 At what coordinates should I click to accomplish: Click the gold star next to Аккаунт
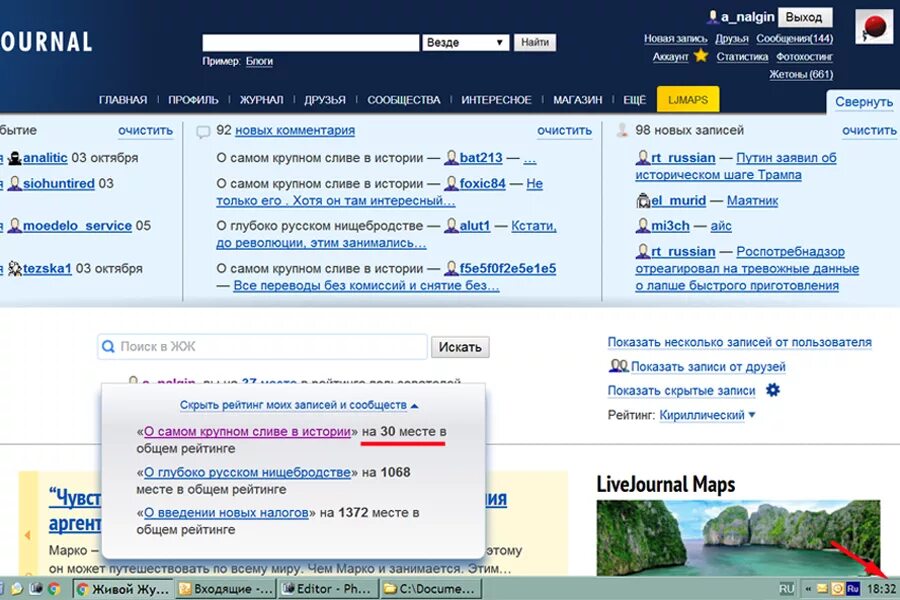point(701,56)
